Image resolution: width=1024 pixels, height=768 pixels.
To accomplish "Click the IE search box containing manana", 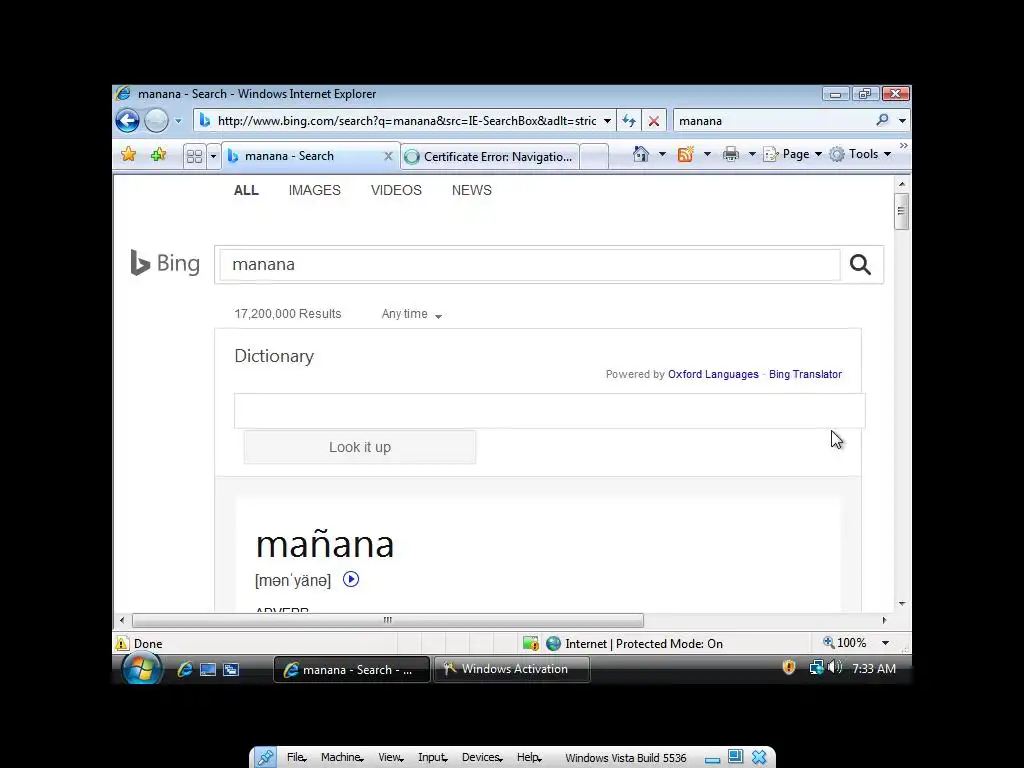I will pyautogui.click(x=774, y=121).
